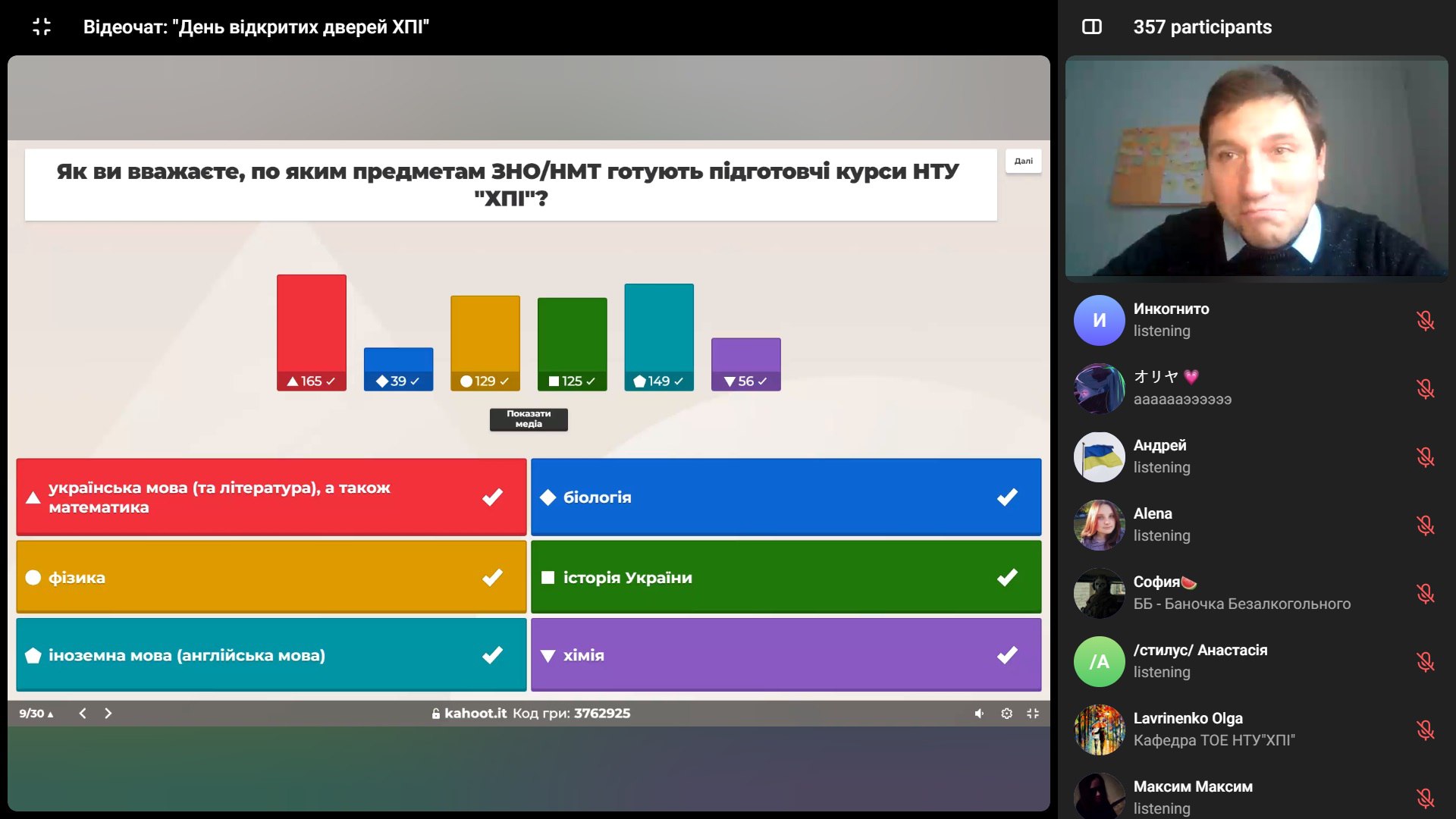Select the біологія answer
The width and height of the screenshot is (1456, 819).
(786, 497)
